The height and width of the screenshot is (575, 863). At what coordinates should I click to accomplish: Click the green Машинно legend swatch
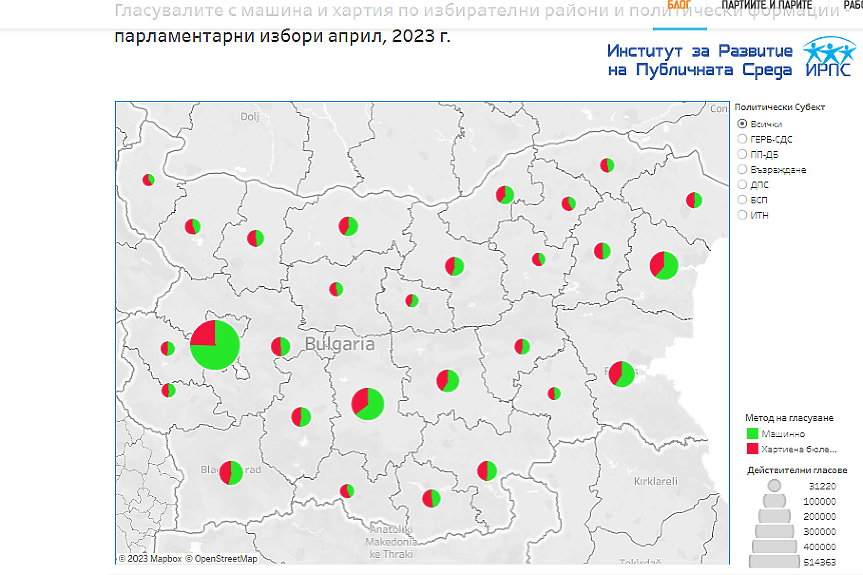(x=753, y=434)
